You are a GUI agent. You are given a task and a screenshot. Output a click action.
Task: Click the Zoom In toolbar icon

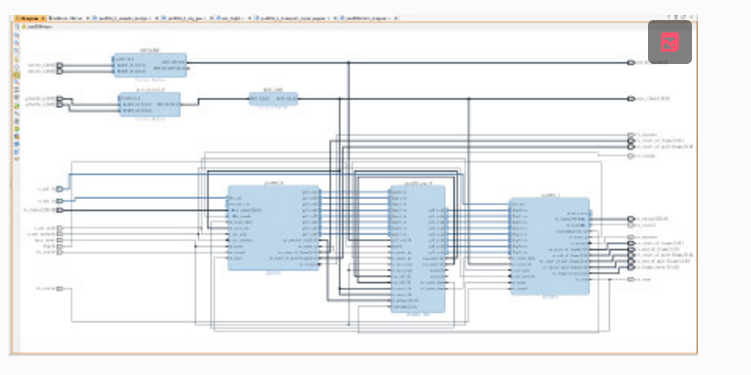click(17, 35)
